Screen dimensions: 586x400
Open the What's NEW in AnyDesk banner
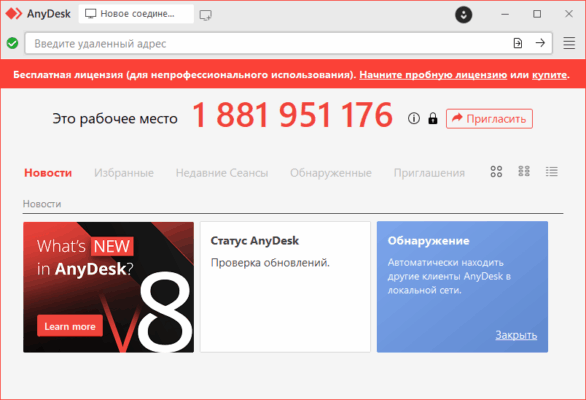pos(108,287)
